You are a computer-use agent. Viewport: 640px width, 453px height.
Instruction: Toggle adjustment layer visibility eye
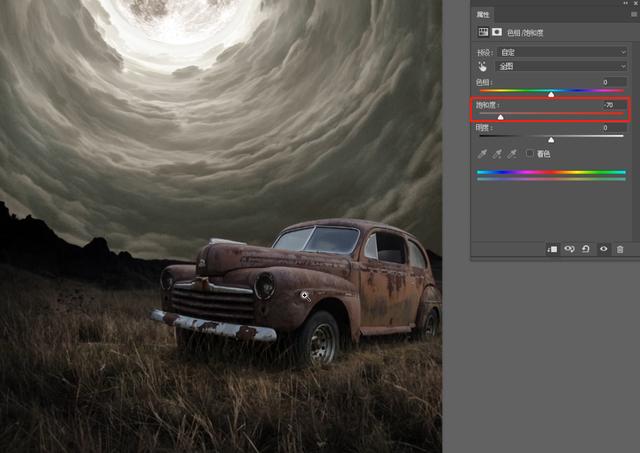[x=604, y=249]
